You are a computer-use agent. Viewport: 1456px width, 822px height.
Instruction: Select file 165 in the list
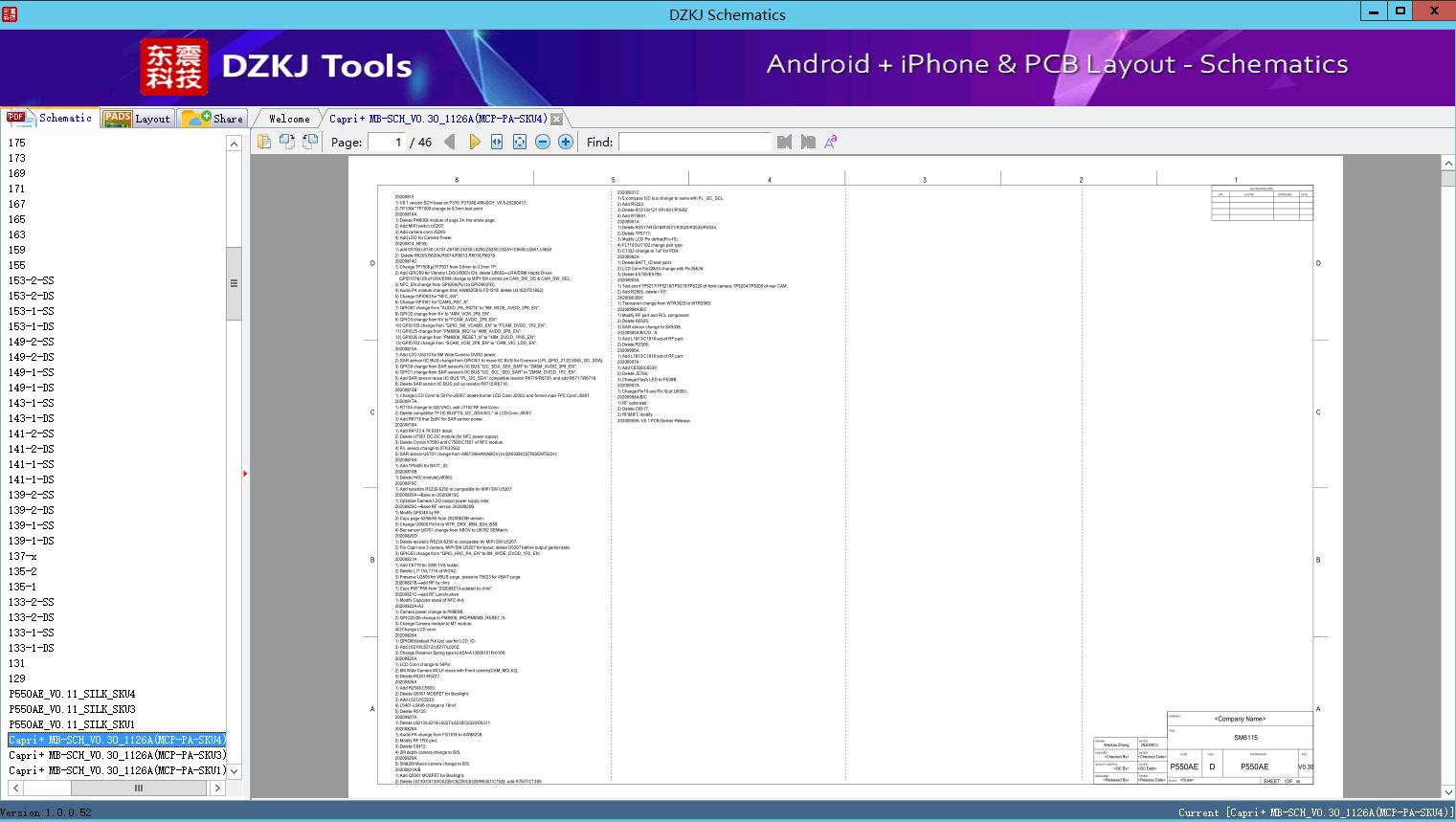coord(17,219)
